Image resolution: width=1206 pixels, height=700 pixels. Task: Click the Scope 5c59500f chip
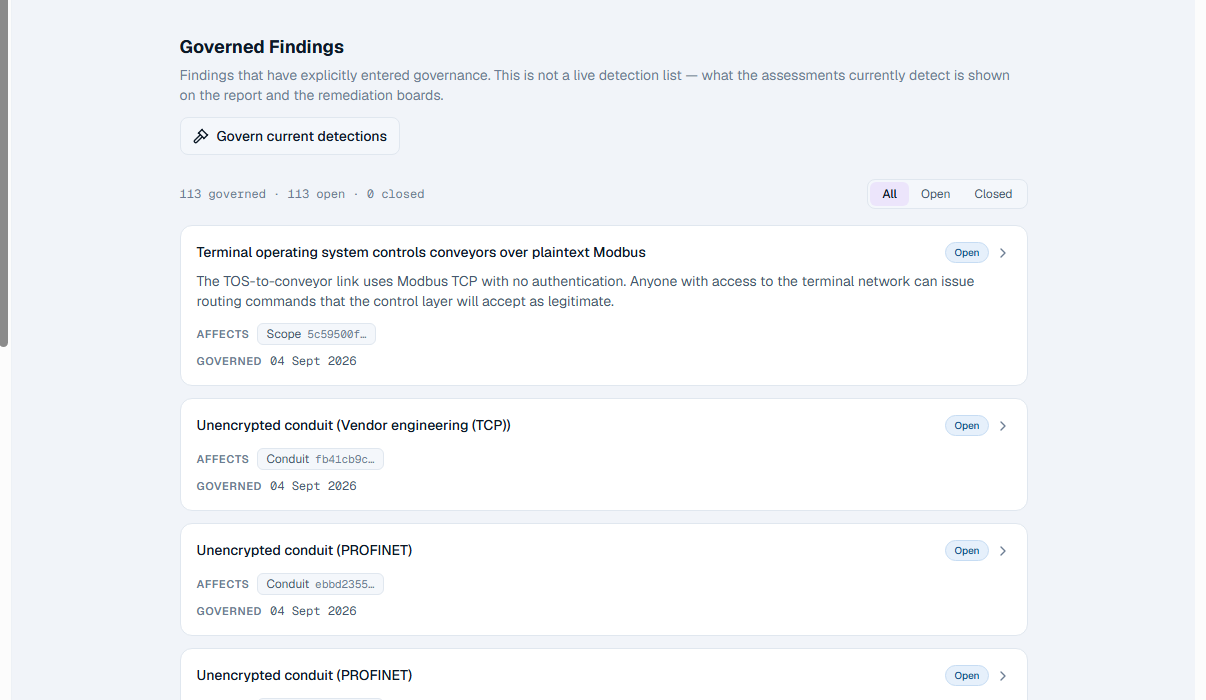click(x=316, y=334)
